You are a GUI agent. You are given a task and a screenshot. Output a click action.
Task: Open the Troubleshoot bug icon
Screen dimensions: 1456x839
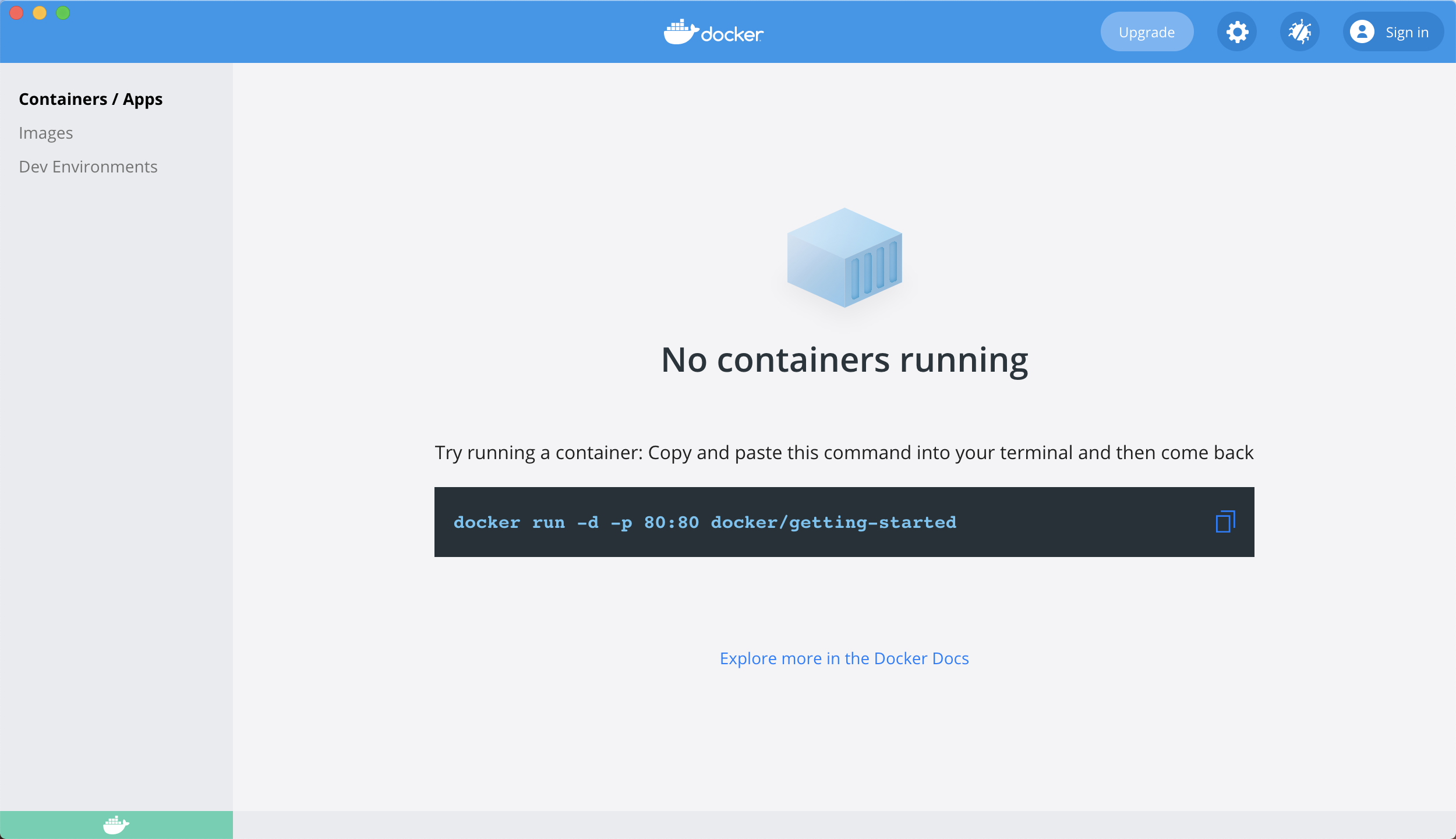click(x=1299, y=32)
